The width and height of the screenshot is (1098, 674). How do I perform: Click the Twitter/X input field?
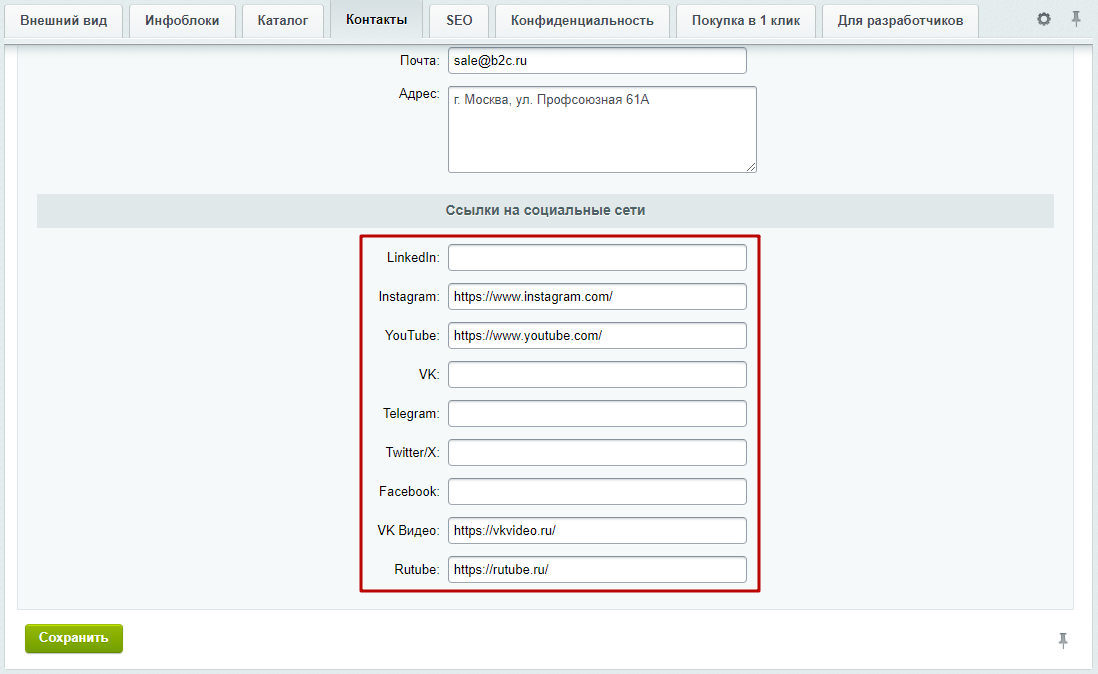tap(597, 453)
